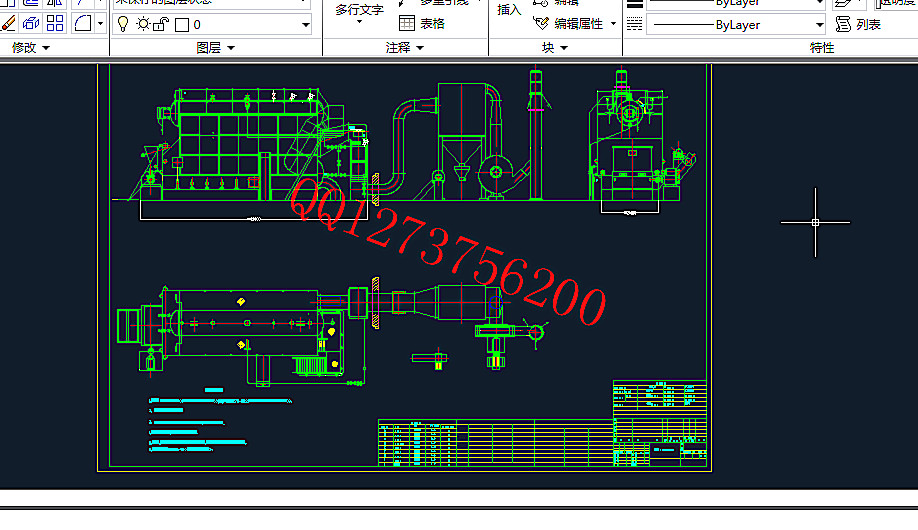Viewport: 918px width, 530px height.
Task: Open the current layer 0 dropdown
Action: (x=305, y=25)
